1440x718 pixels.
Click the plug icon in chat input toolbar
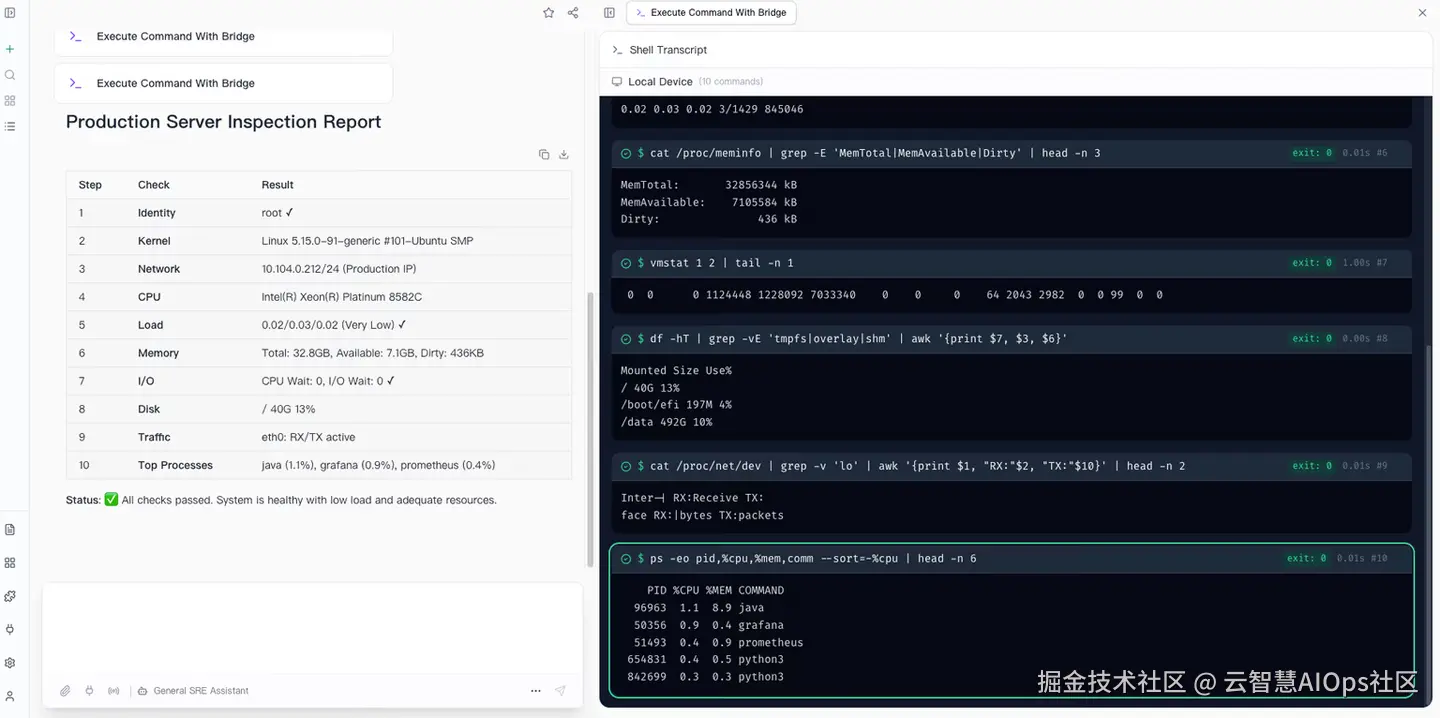(x=89, y=691)
